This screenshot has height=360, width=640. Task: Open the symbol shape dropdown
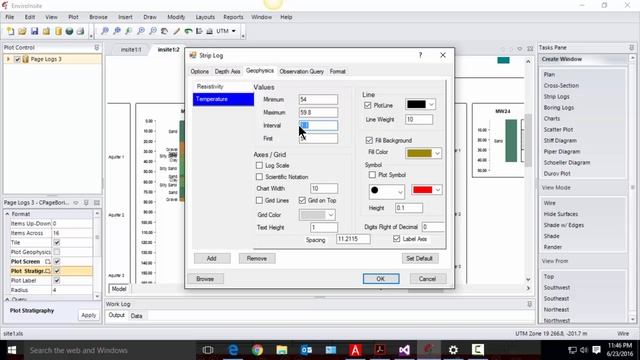tap(400, 191)
